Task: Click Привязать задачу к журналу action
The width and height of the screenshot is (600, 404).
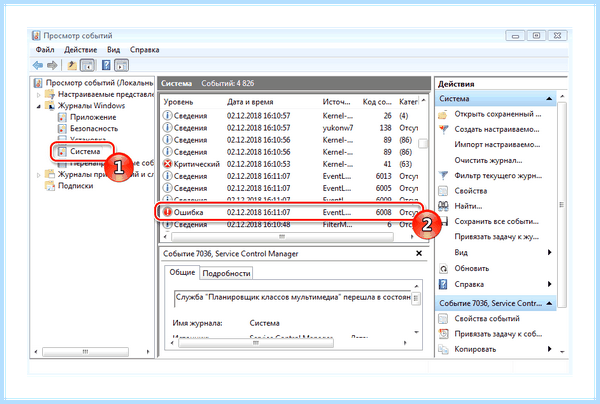Action: [x=496, y=237]
